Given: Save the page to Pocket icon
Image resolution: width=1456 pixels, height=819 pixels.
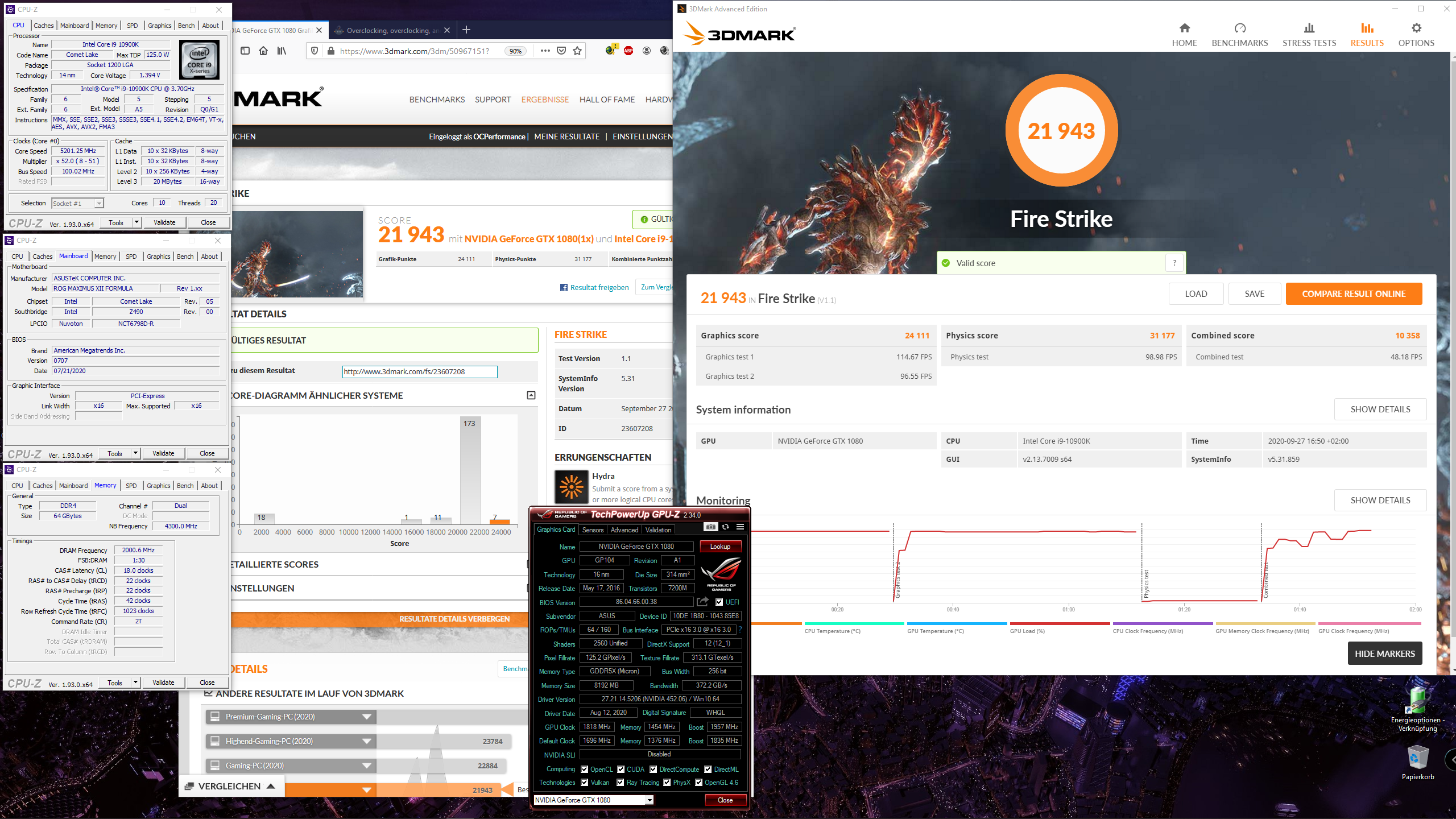Looking at the screenshot, I should tap(561, 51).
